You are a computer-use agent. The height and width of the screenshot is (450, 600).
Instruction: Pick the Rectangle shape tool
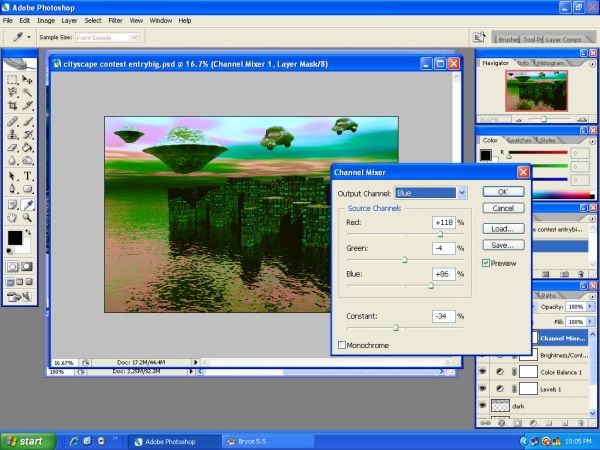(27, 189)
